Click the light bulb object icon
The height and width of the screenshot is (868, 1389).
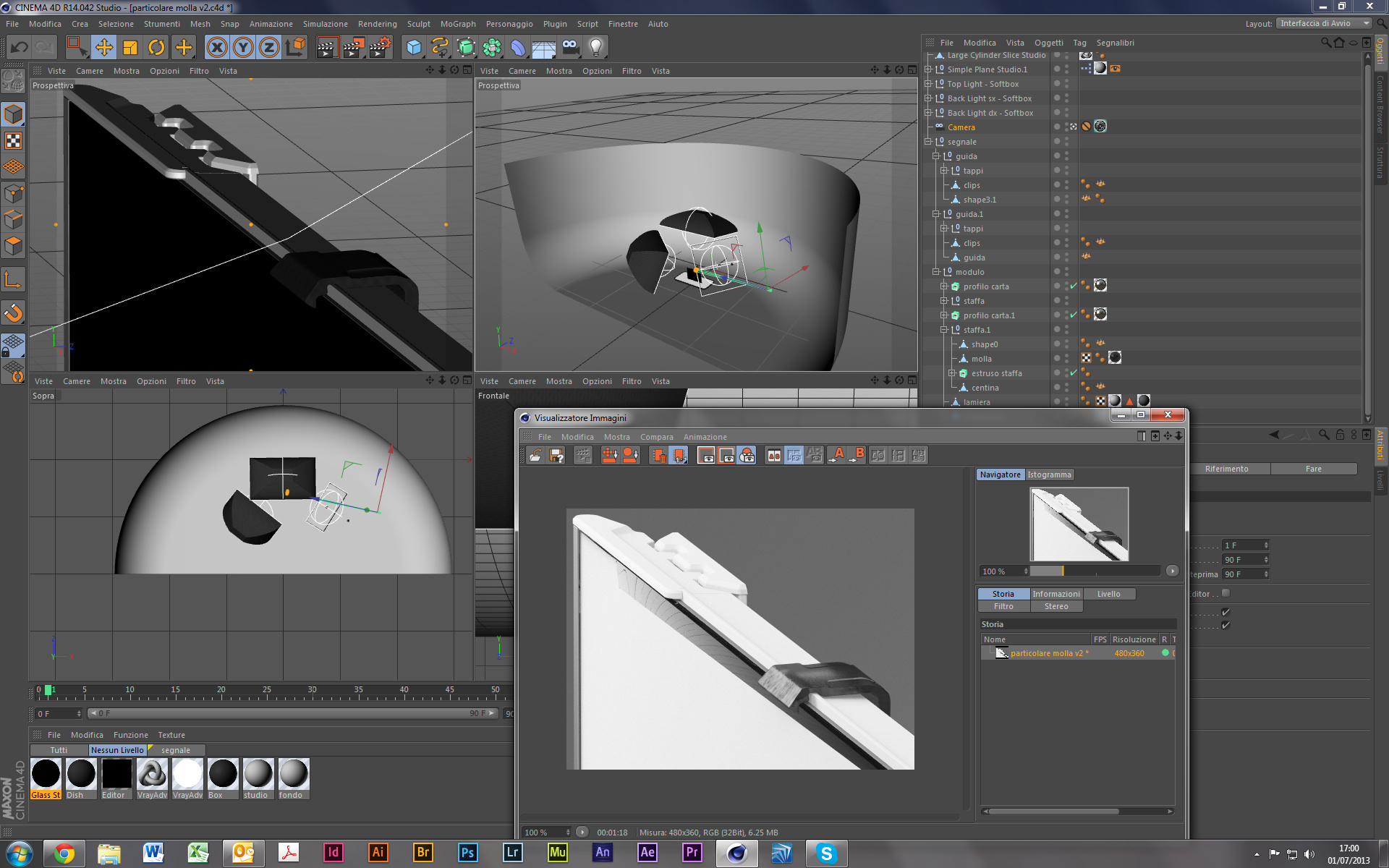coord(595,48)
